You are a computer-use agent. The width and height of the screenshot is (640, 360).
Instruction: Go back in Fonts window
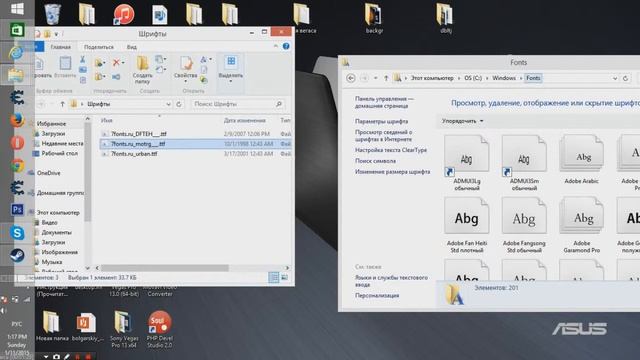click(x=351, y=78)
